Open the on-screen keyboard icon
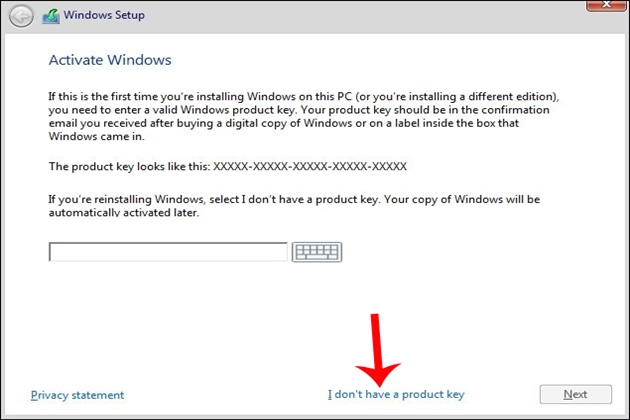Screen dimensions: 630x420 pos(317,252)
